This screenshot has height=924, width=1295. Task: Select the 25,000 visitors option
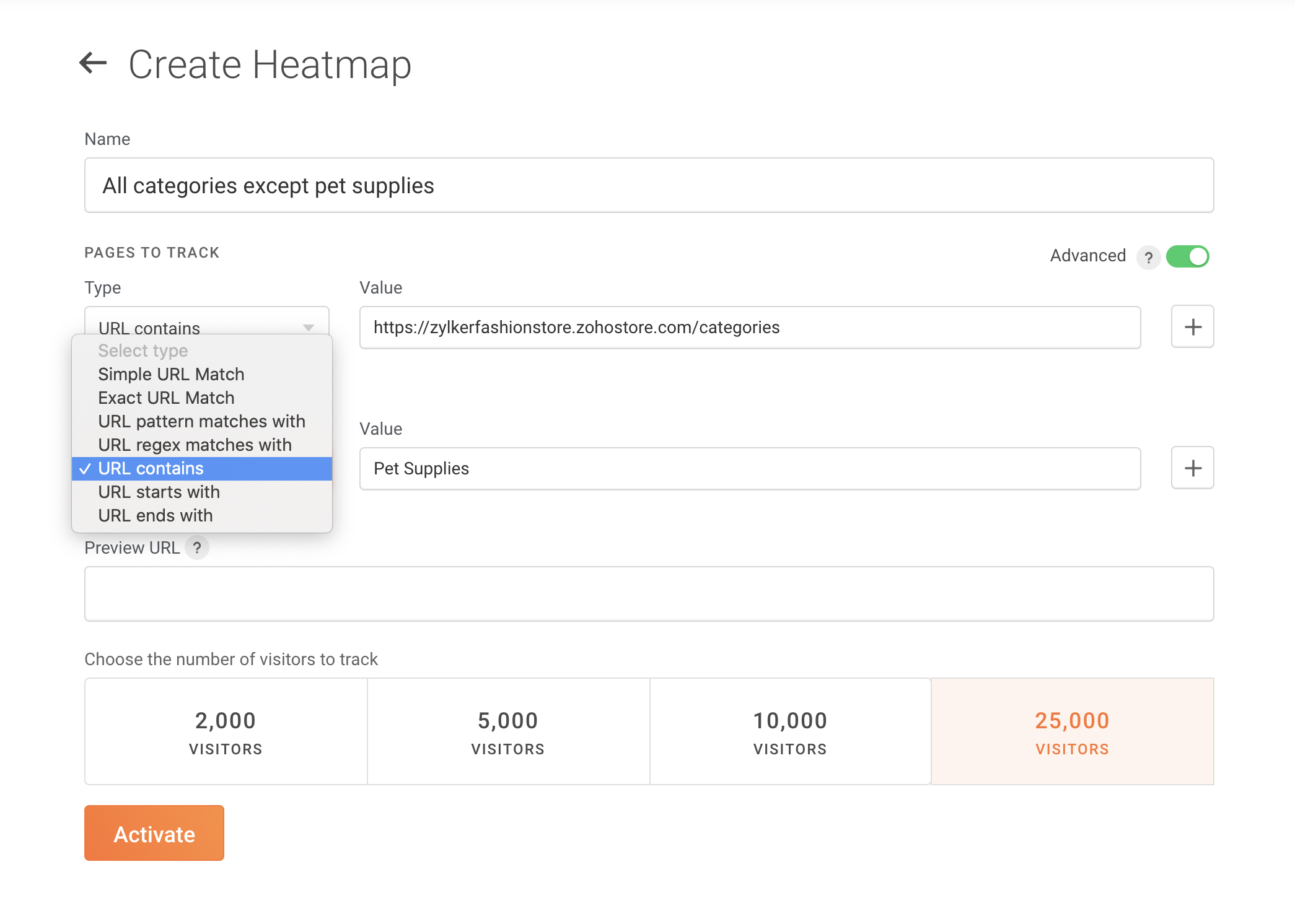[1072, 731]
